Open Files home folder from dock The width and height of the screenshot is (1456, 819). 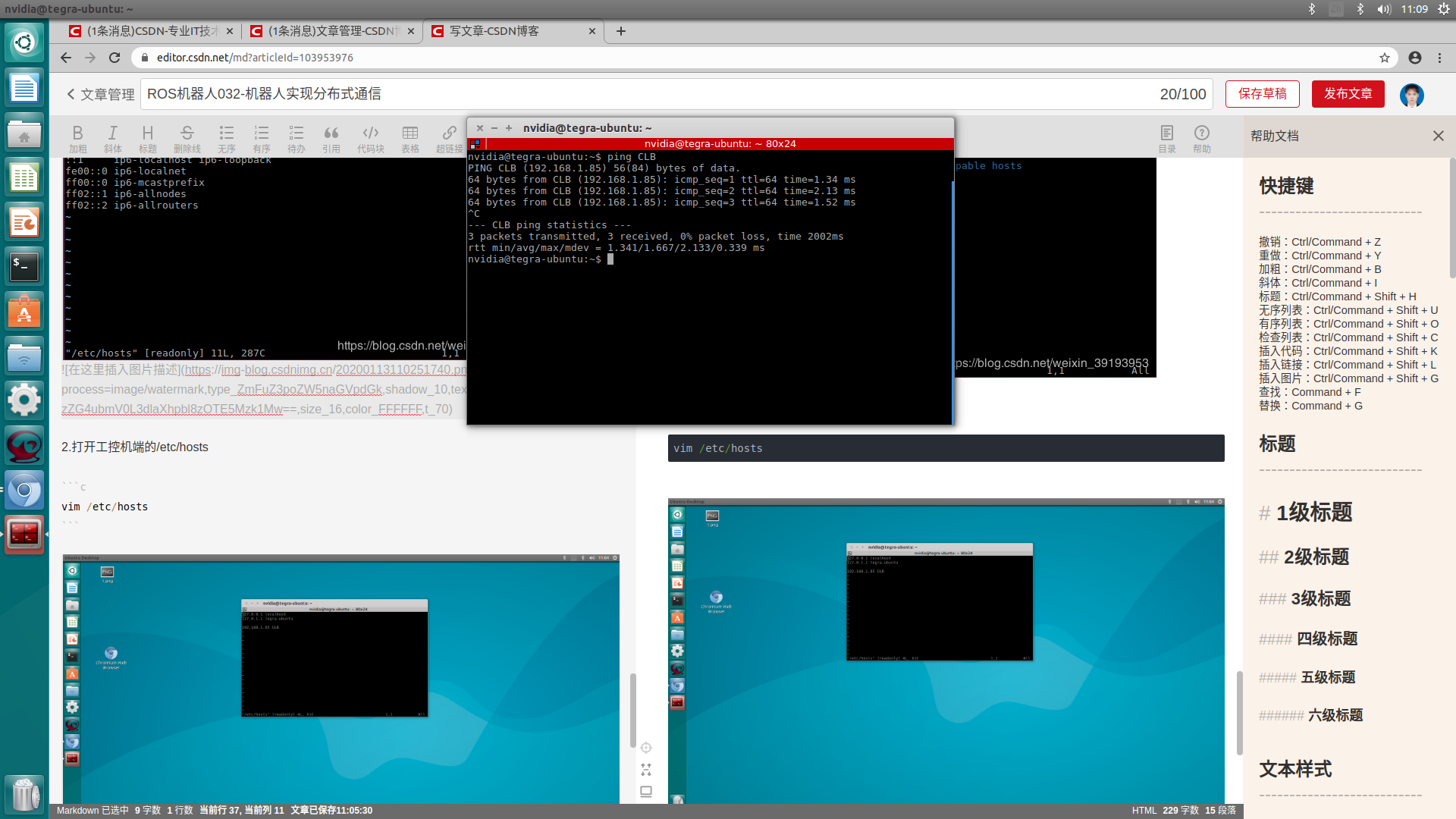coord(24,133)
